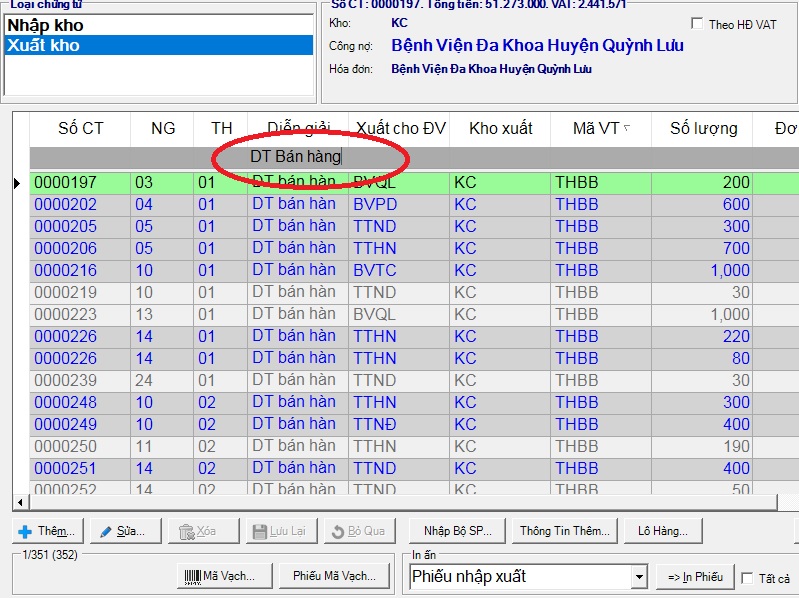Select Nhập kho document type
The image size is (799, 598).
pos(158,25)
